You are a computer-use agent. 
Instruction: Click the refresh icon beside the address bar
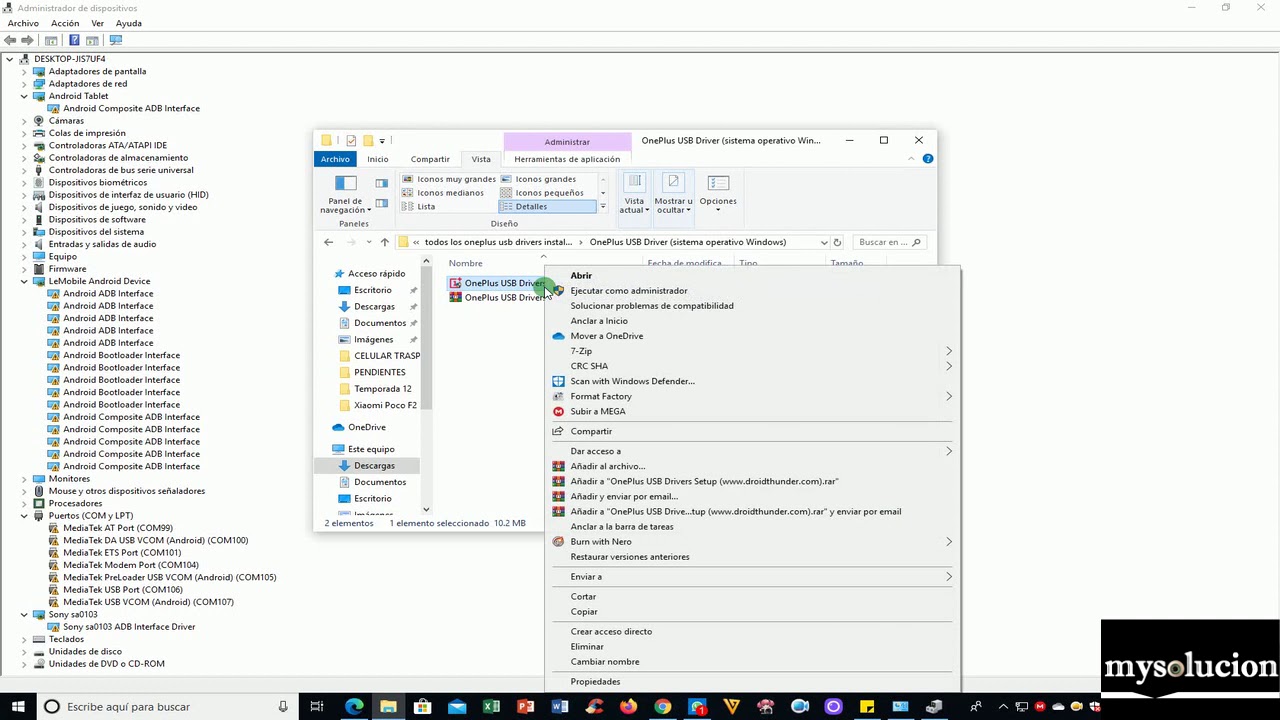tap(837, 242)
